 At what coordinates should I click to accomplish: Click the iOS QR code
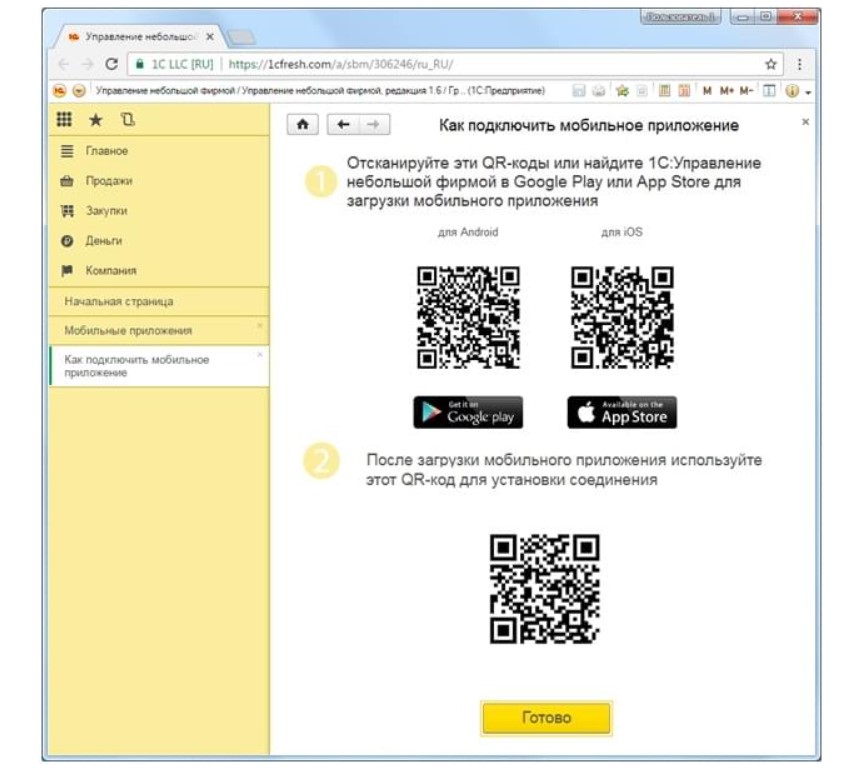click(x=622, y=317)
